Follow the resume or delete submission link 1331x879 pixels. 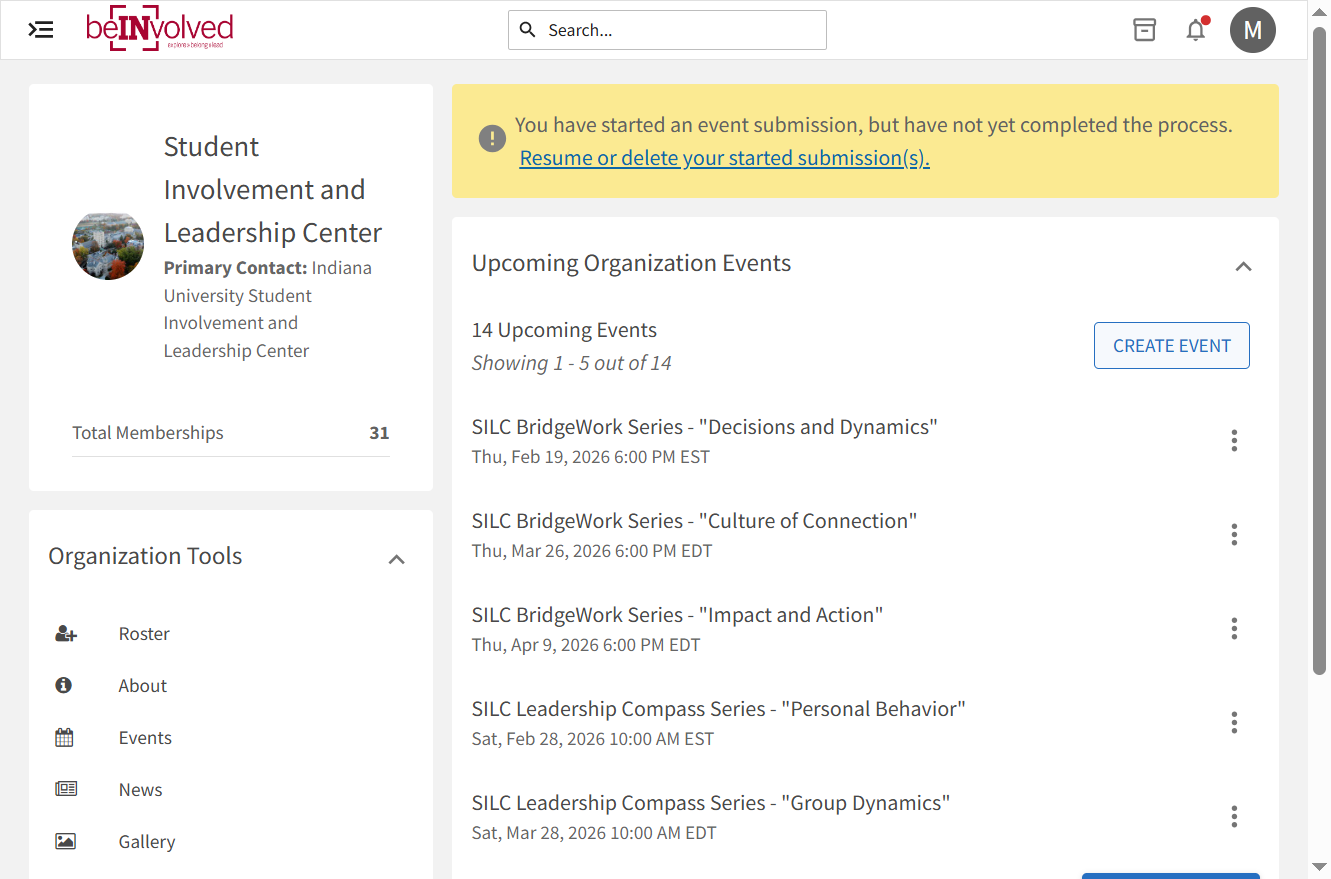coord(725,158)
